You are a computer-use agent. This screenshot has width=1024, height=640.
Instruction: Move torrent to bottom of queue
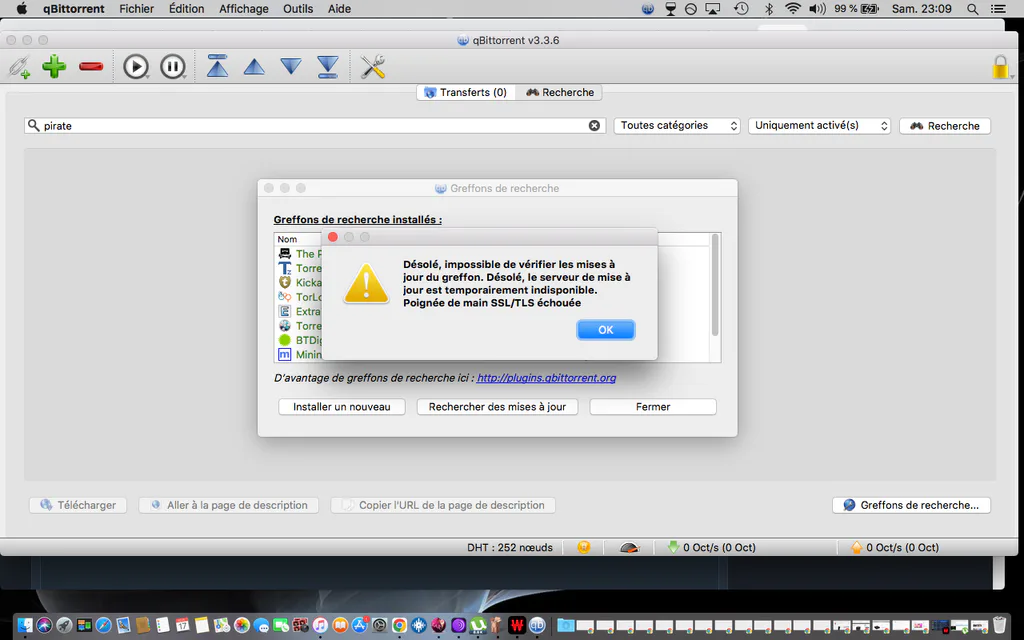point(327,67)
